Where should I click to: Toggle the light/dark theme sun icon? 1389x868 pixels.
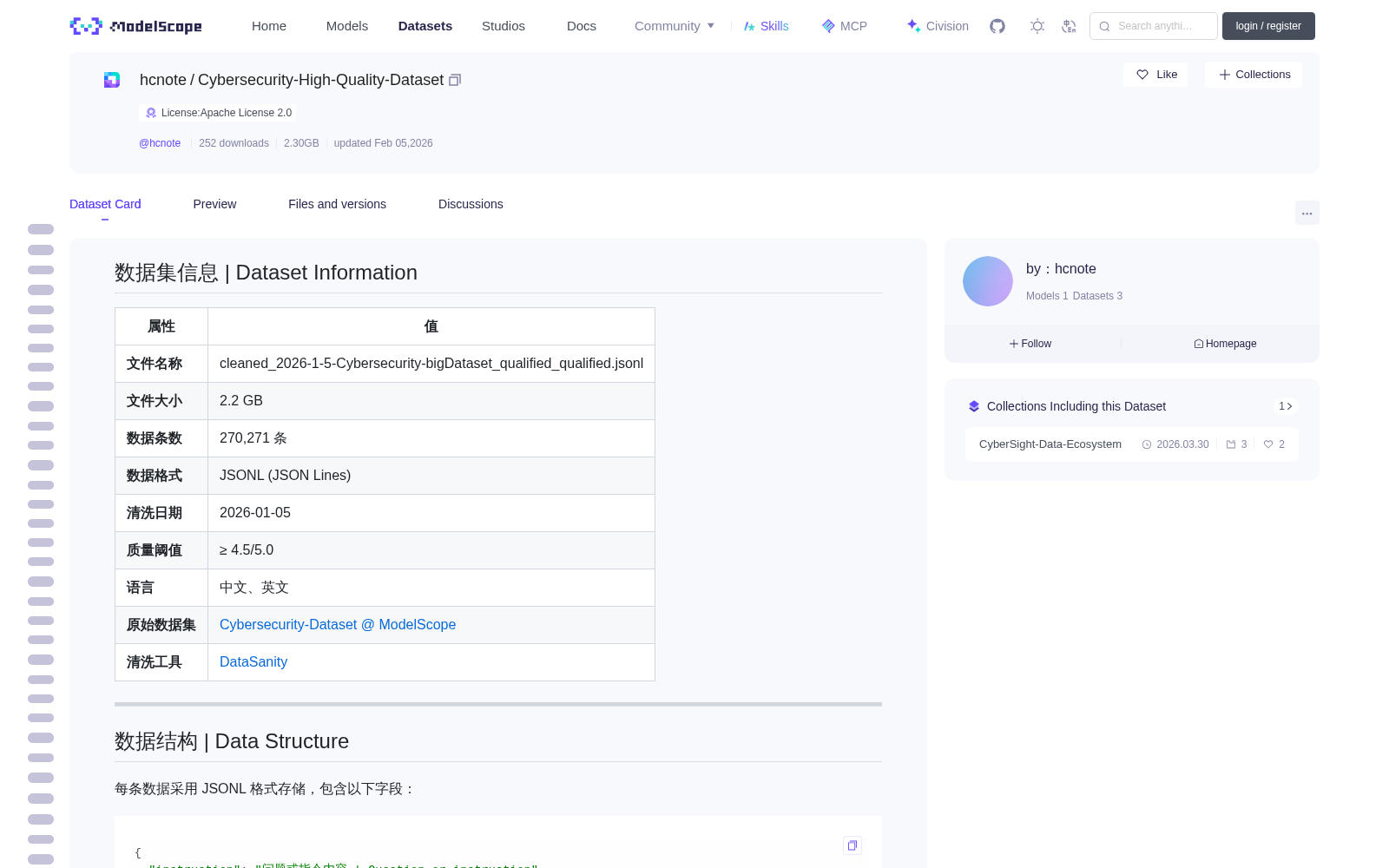coord(1037,26)
